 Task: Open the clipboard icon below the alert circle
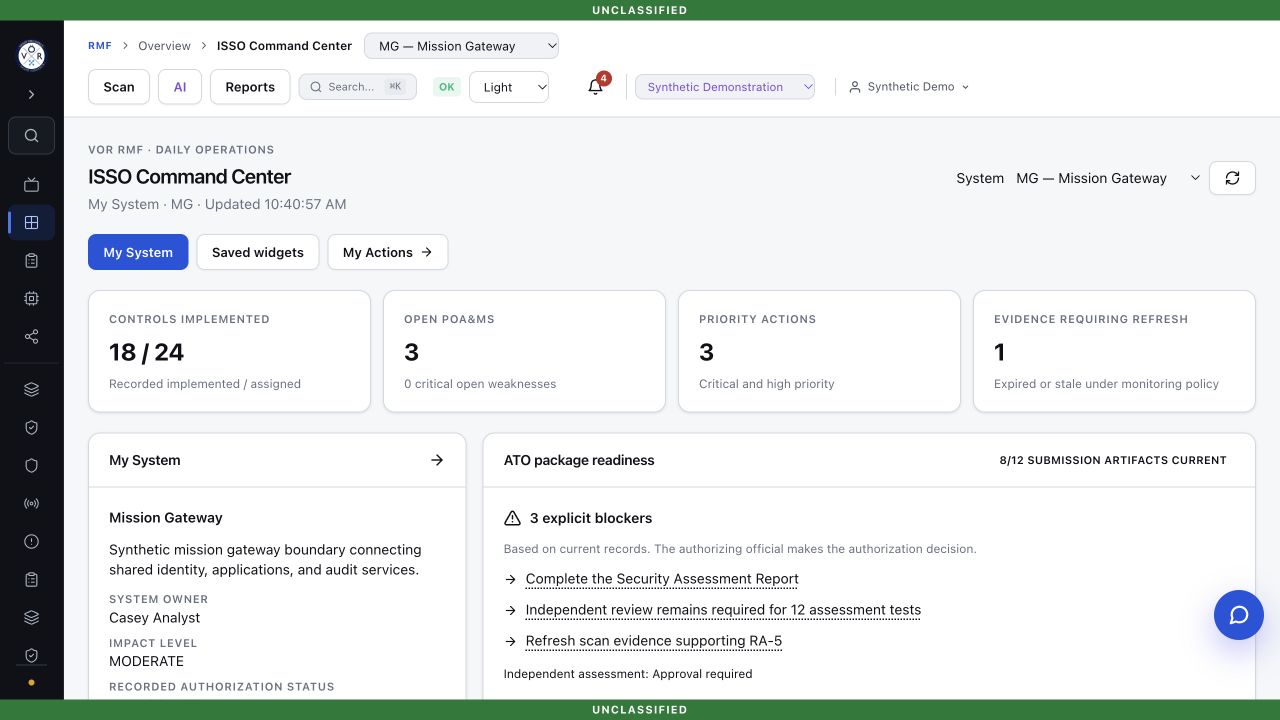point(32,579)
